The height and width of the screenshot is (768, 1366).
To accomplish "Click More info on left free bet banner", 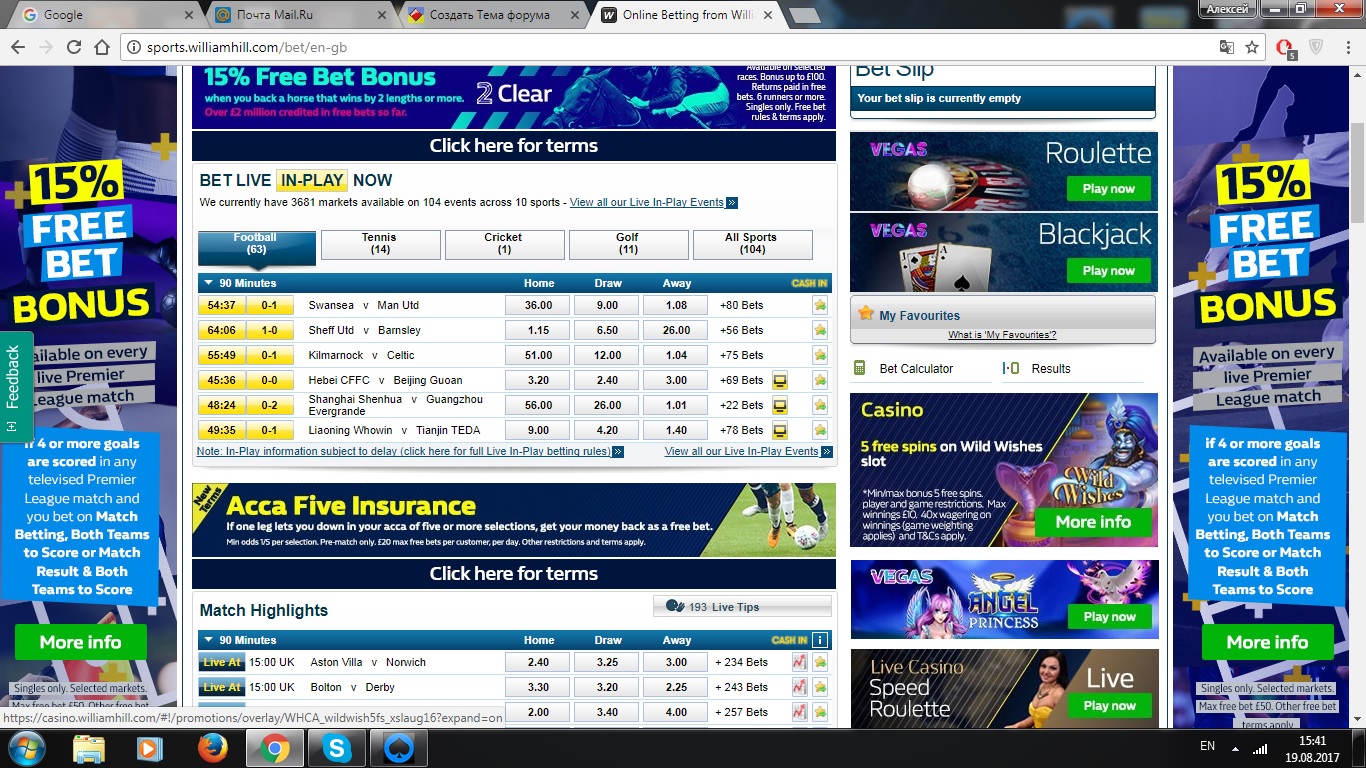I will [x=80, y=642].
